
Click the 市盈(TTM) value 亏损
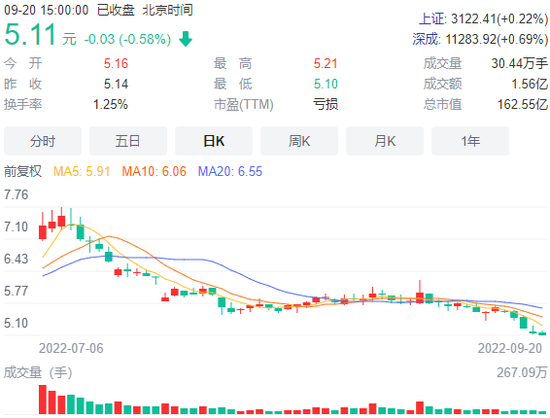click(326, 104)
